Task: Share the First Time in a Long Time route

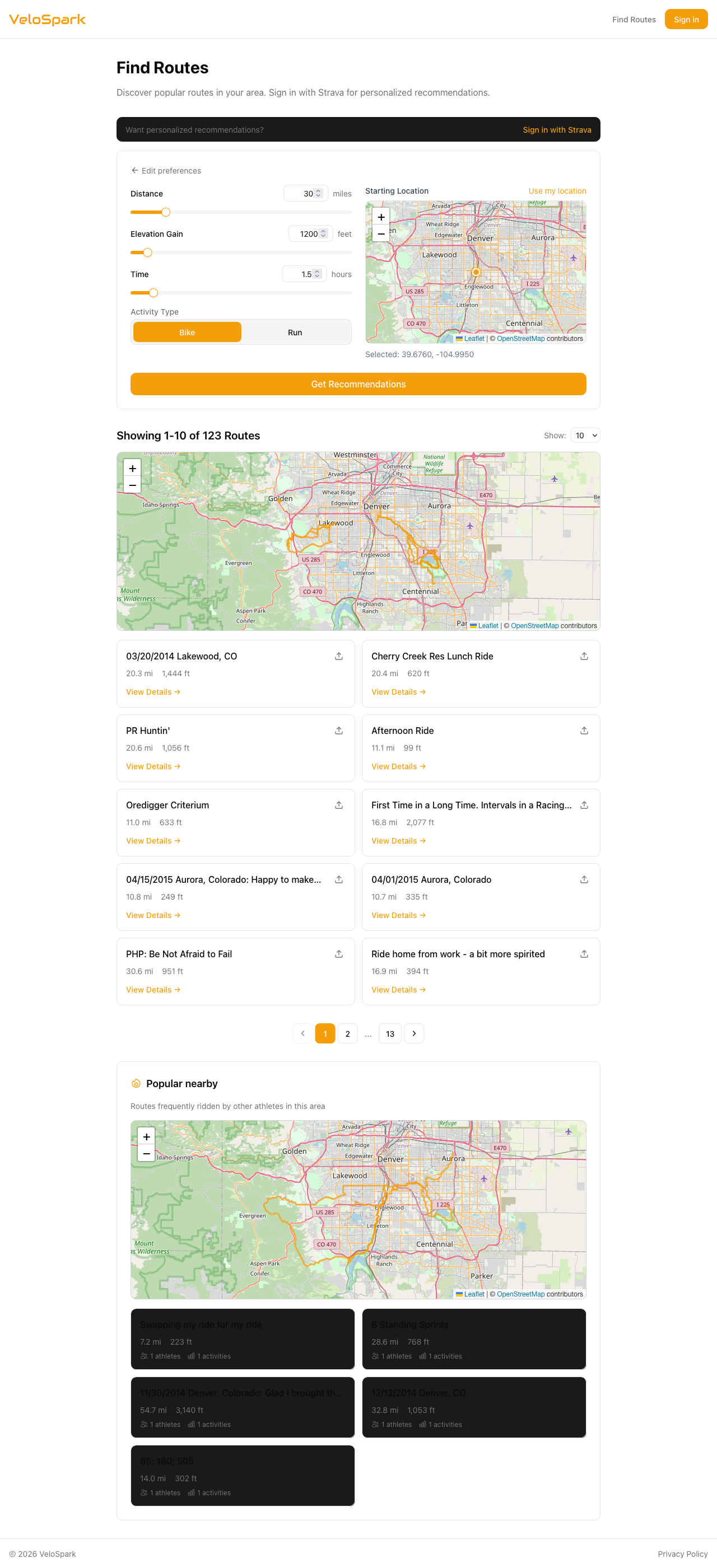Action: point(584,806)
